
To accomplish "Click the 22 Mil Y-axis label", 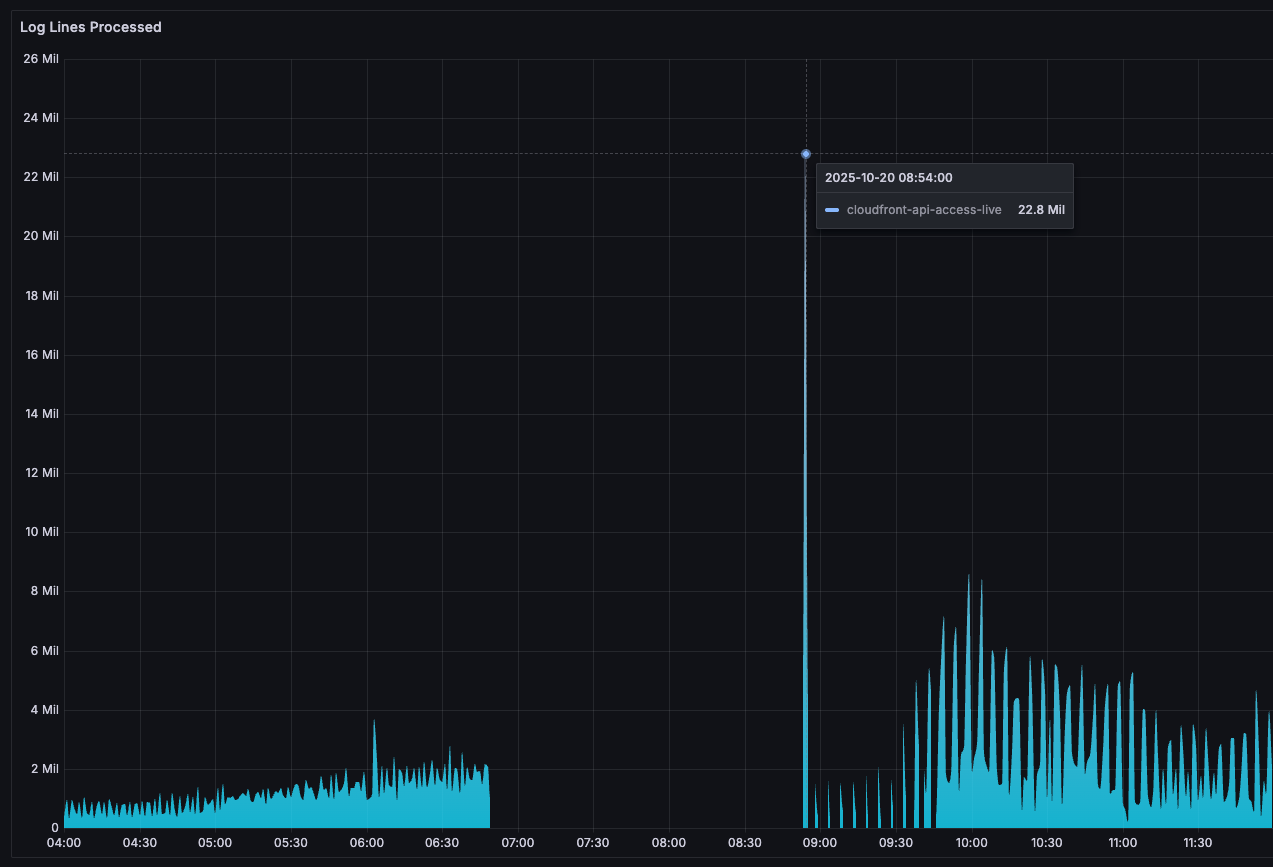I will [42, 177].
